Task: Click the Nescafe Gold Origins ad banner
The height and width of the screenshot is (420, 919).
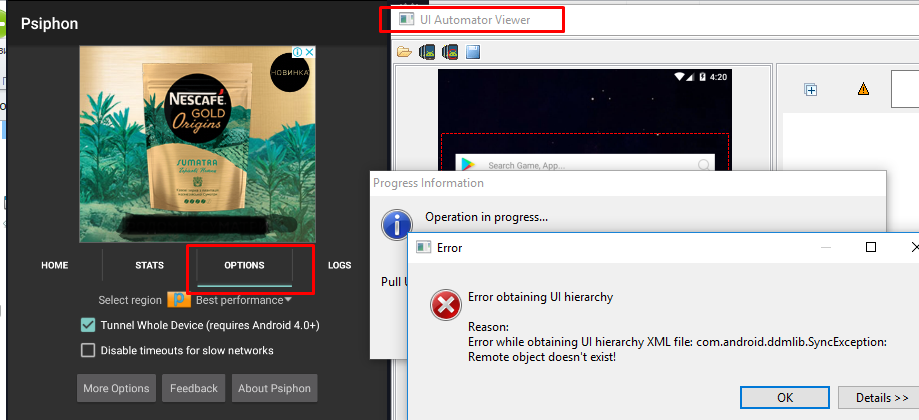Action: coord(198,145)
